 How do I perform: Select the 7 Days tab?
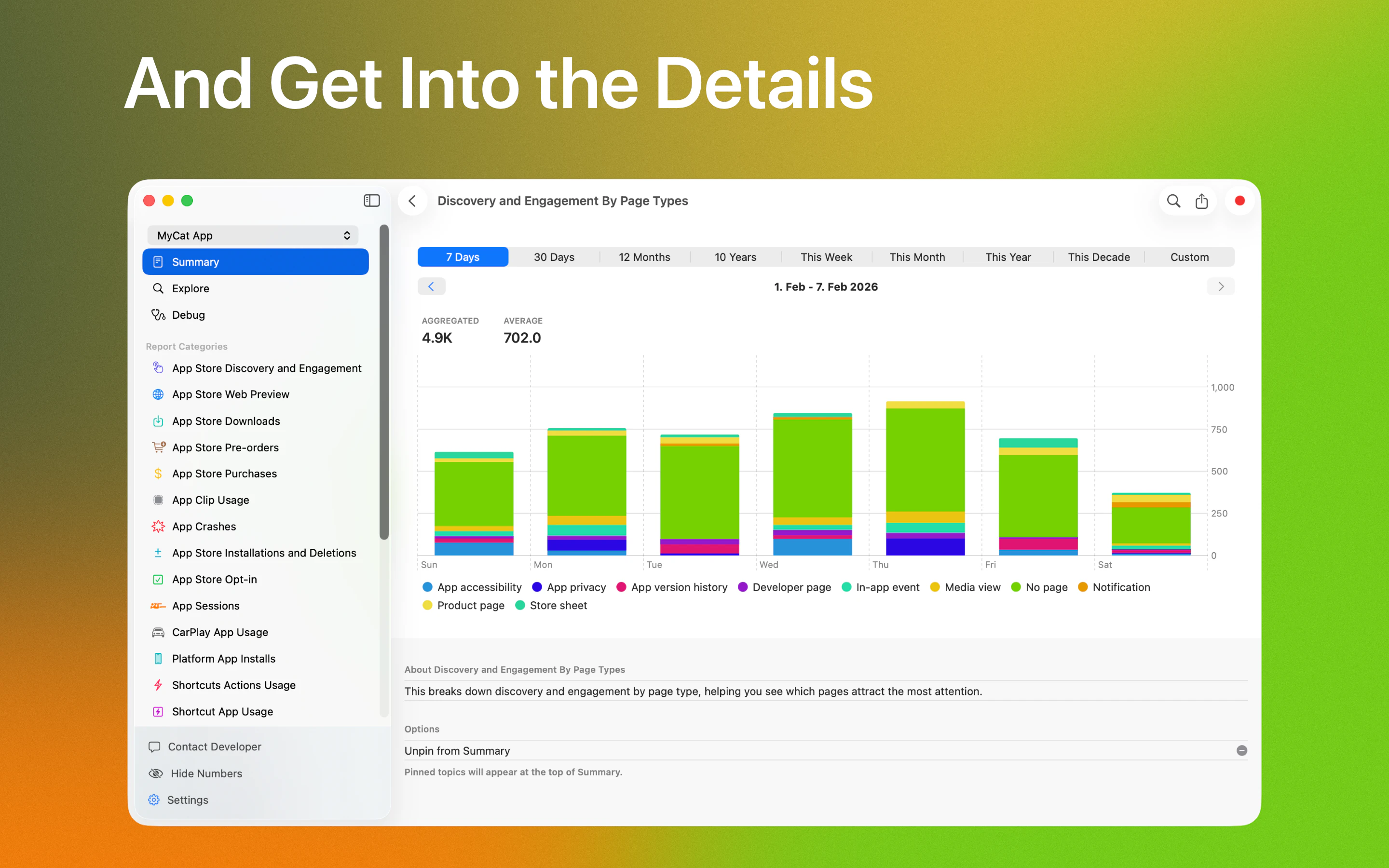point(463,257)
